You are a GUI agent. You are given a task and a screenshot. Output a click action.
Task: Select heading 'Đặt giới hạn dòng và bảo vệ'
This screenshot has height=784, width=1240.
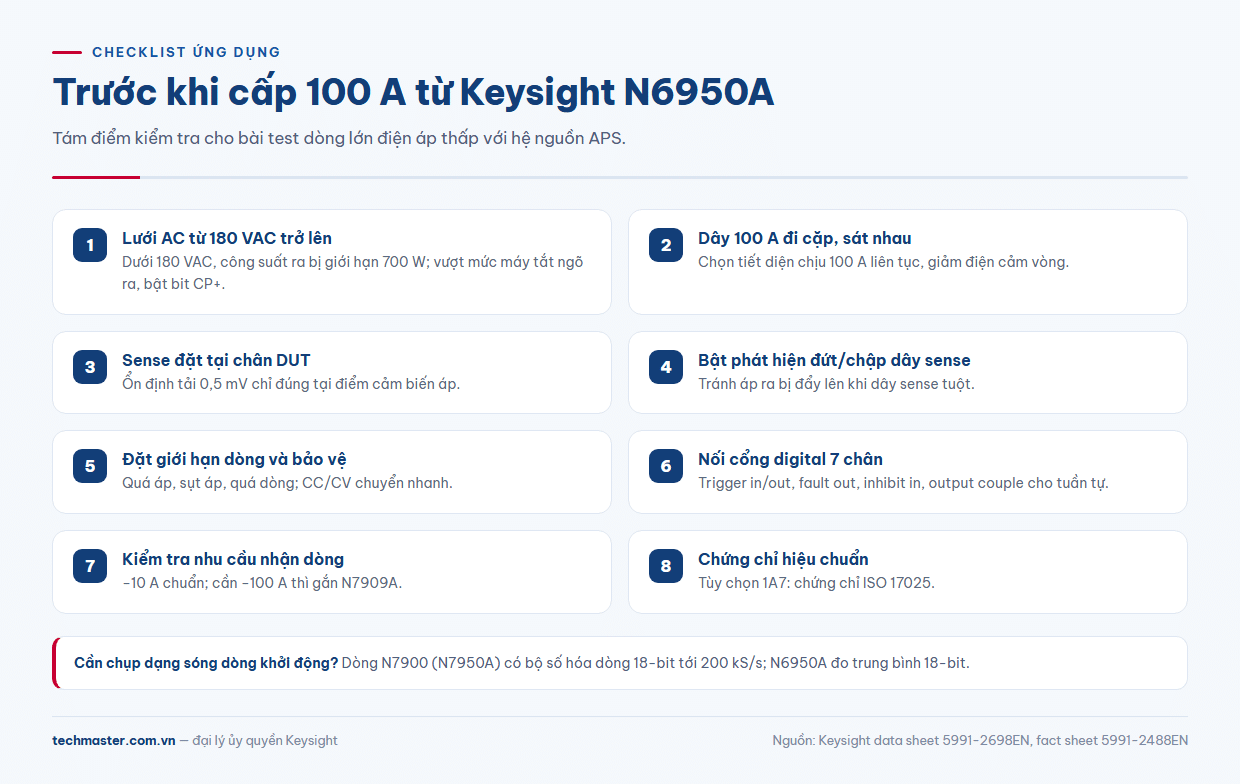click(x=234, y=459)
